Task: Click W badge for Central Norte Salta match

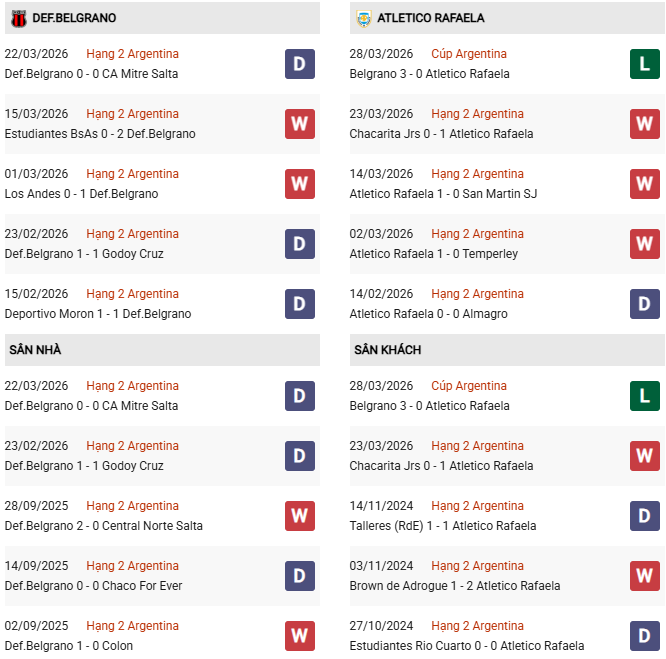Action: tap(300, 516)
